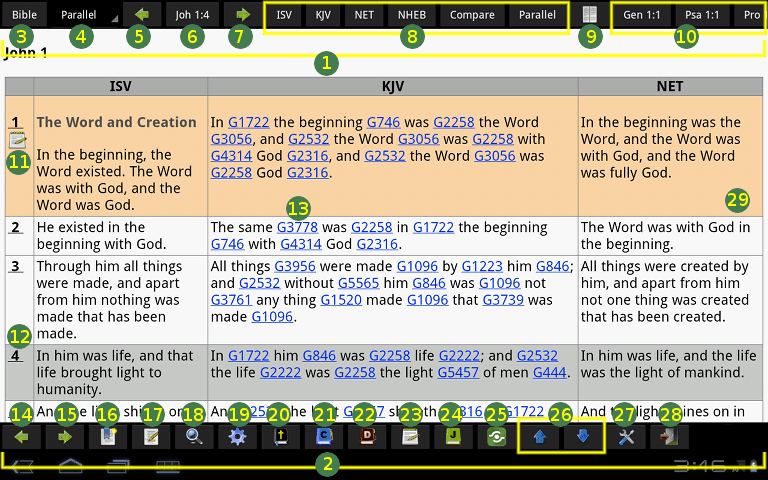Click the KJV column header in the table

tap(393, 86)
